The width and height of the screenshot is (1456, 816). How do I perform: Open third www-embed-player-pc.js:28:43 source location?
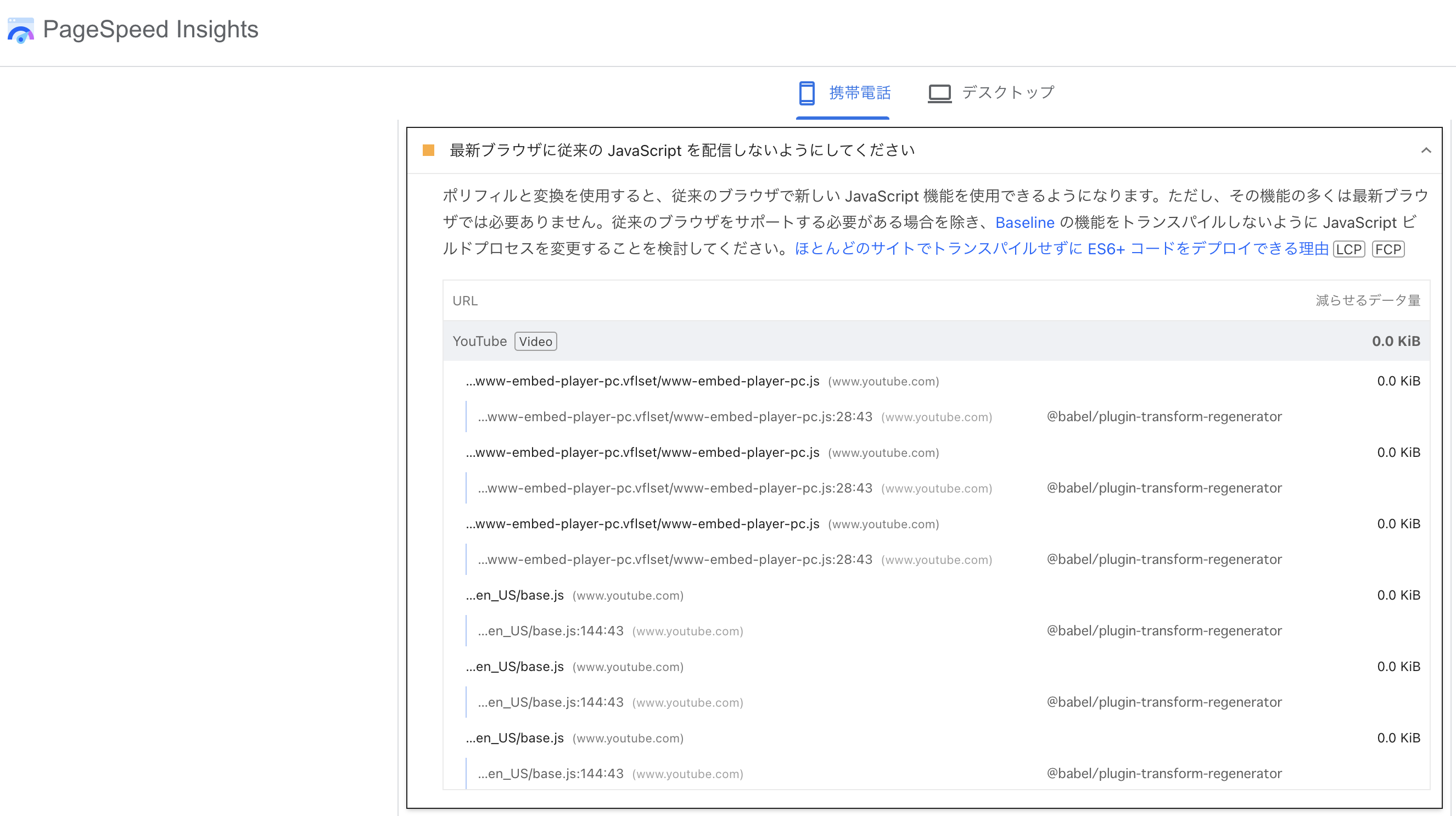(x=675, y=559)
